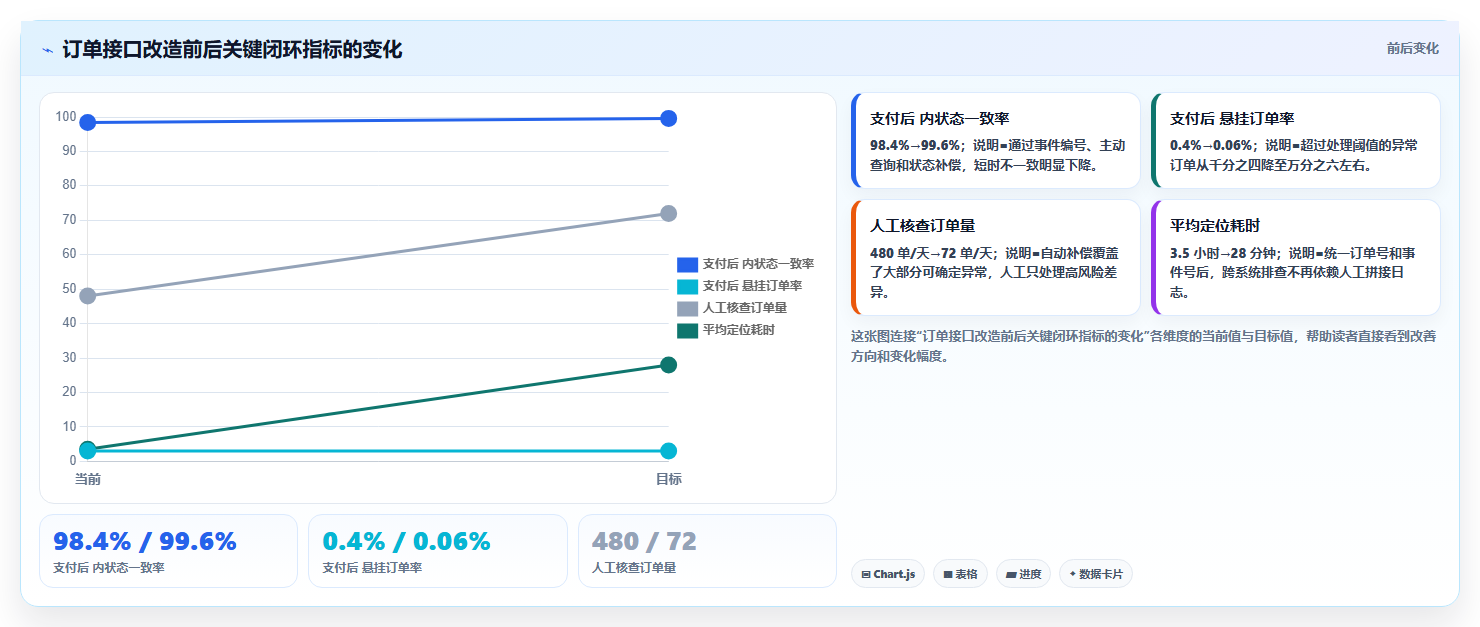The height and width of the screenshot is (627, 1480).
Task: Click the lightning icon beside the page title
Action: (47, 50)
